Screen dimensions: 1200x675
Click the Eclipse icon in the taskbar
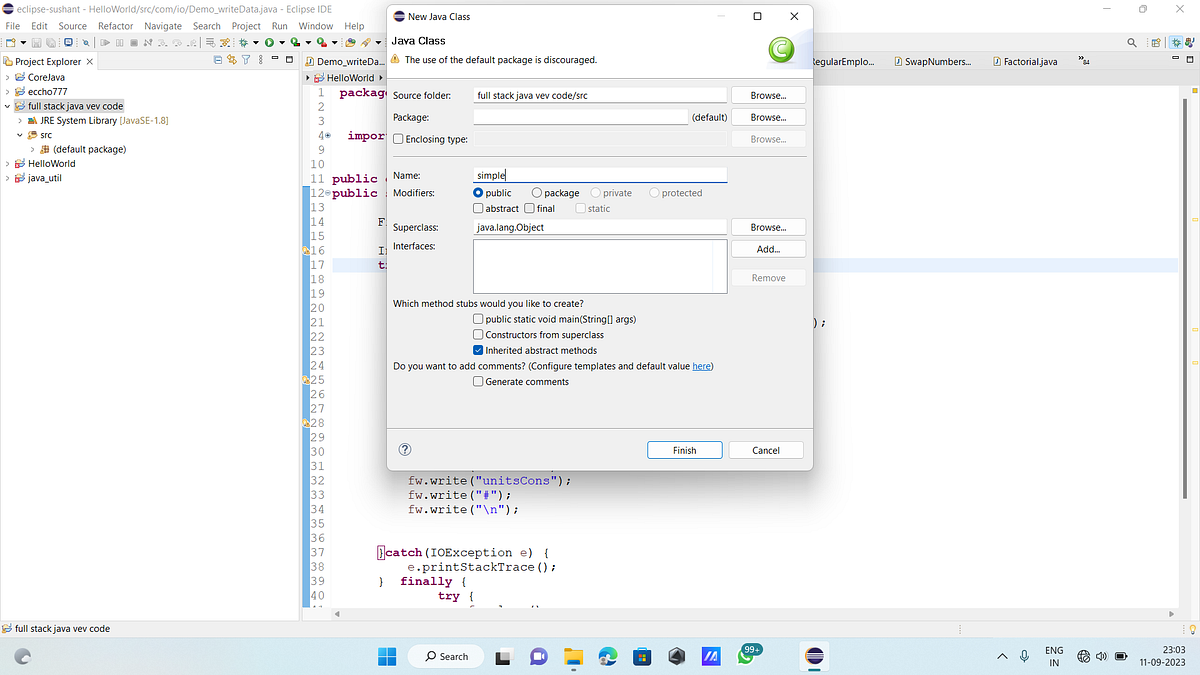pos(815,656)
